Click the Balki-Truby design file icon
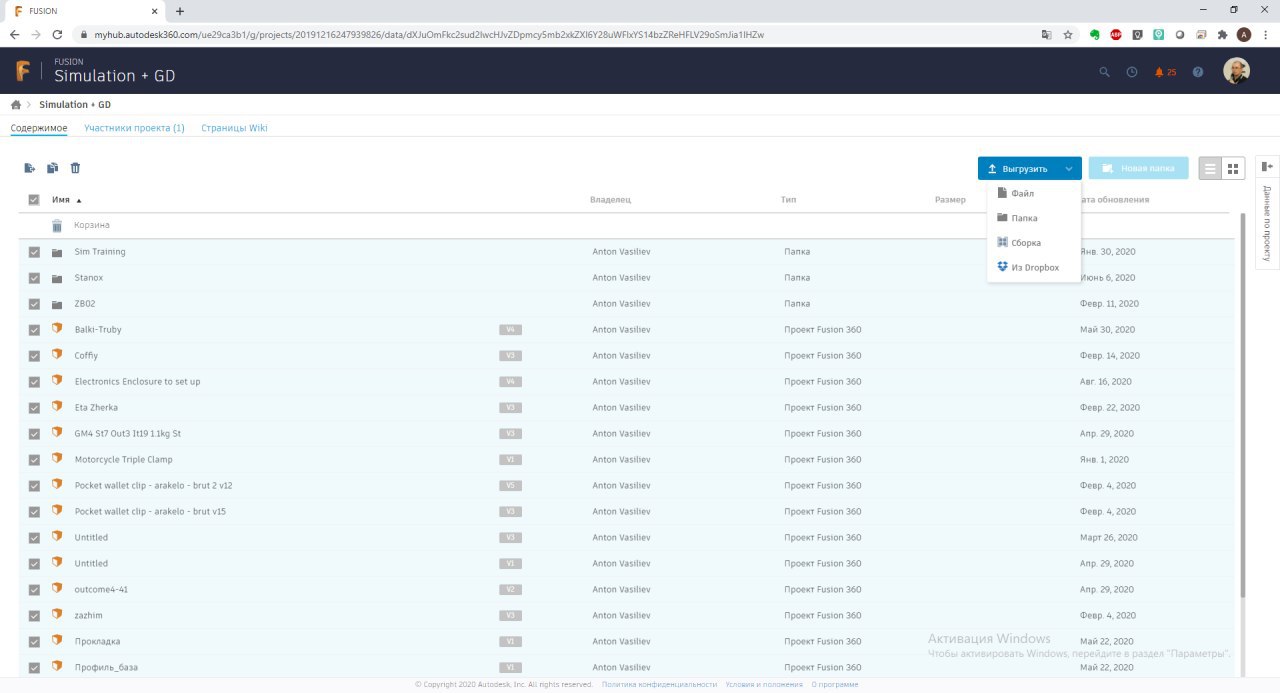 [x=57, y=329]
